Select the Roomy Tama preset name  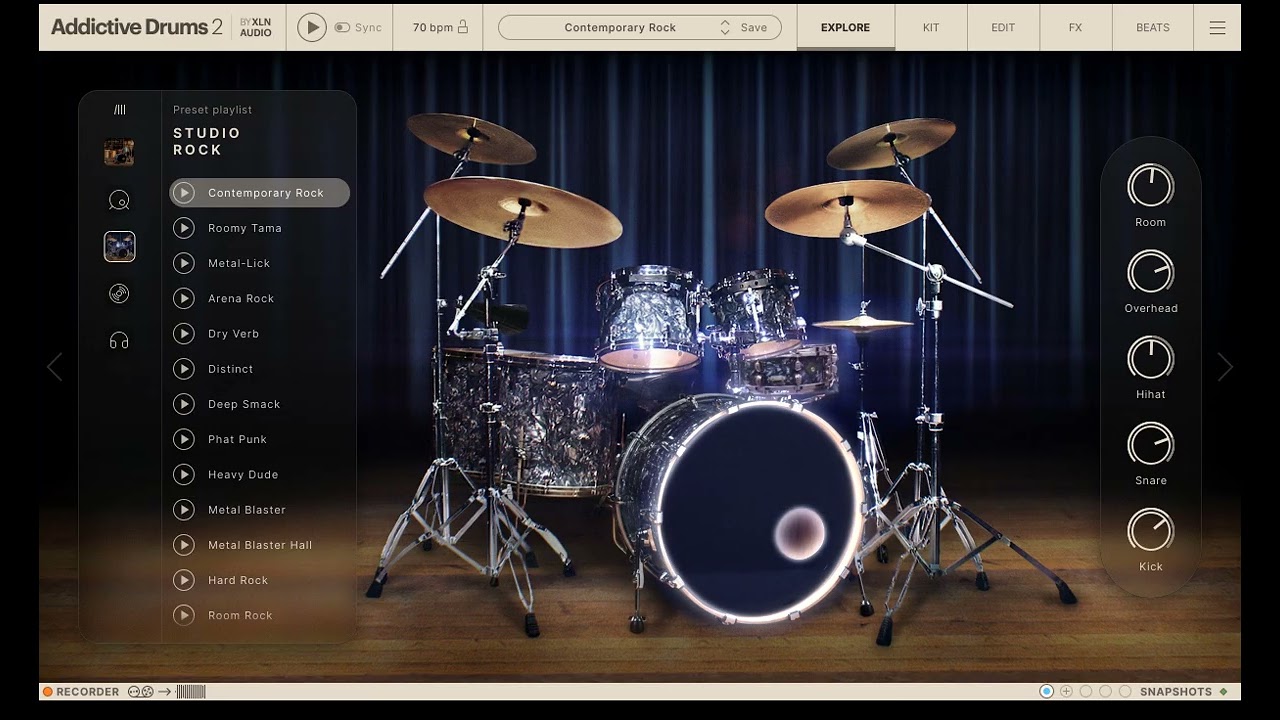pos(245,228)
